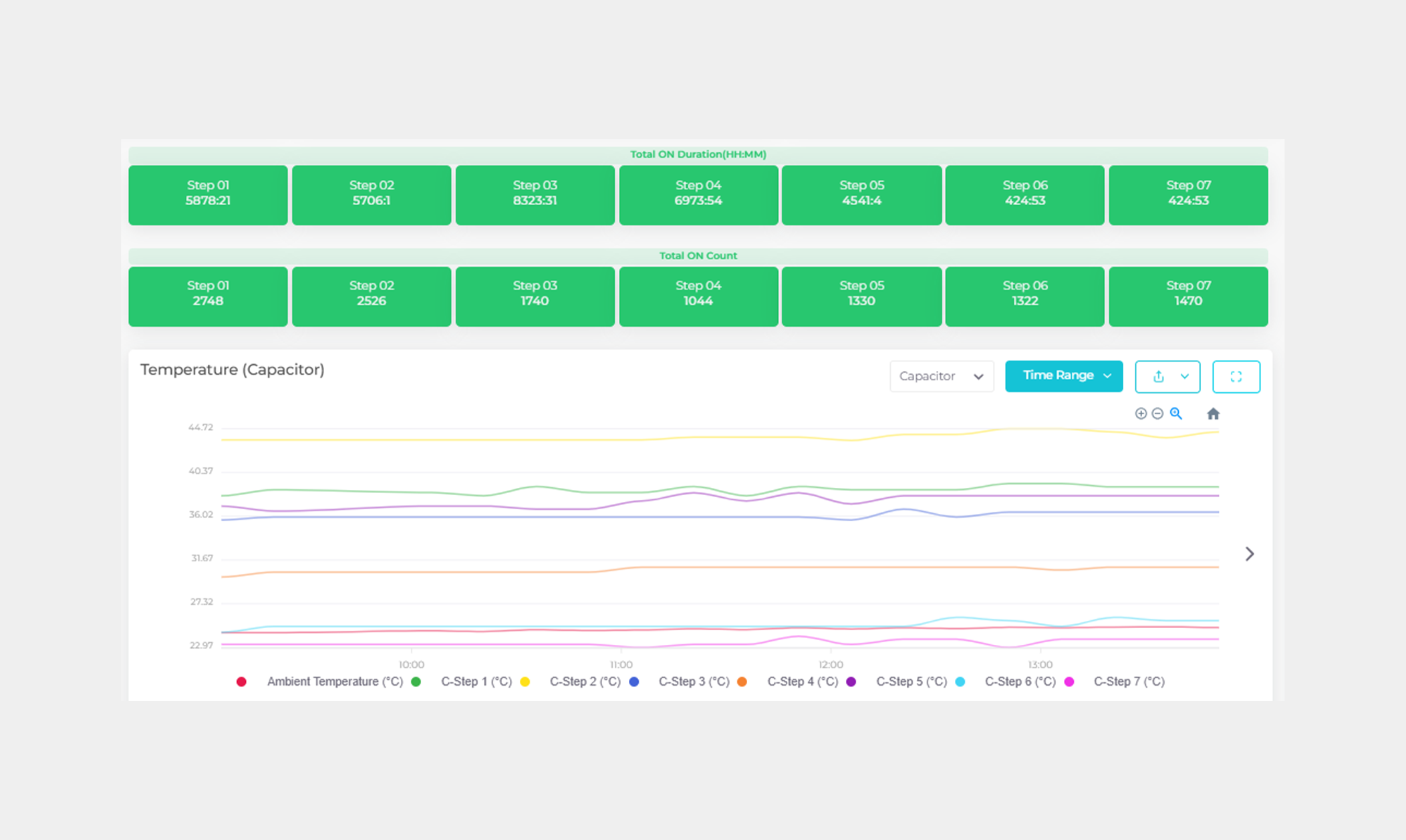The width and height of the screenshot is (1406, 840).
Task: Click the red Ambient Temperature legend dot
Action: pyautogui.click(x=241, y=682)
